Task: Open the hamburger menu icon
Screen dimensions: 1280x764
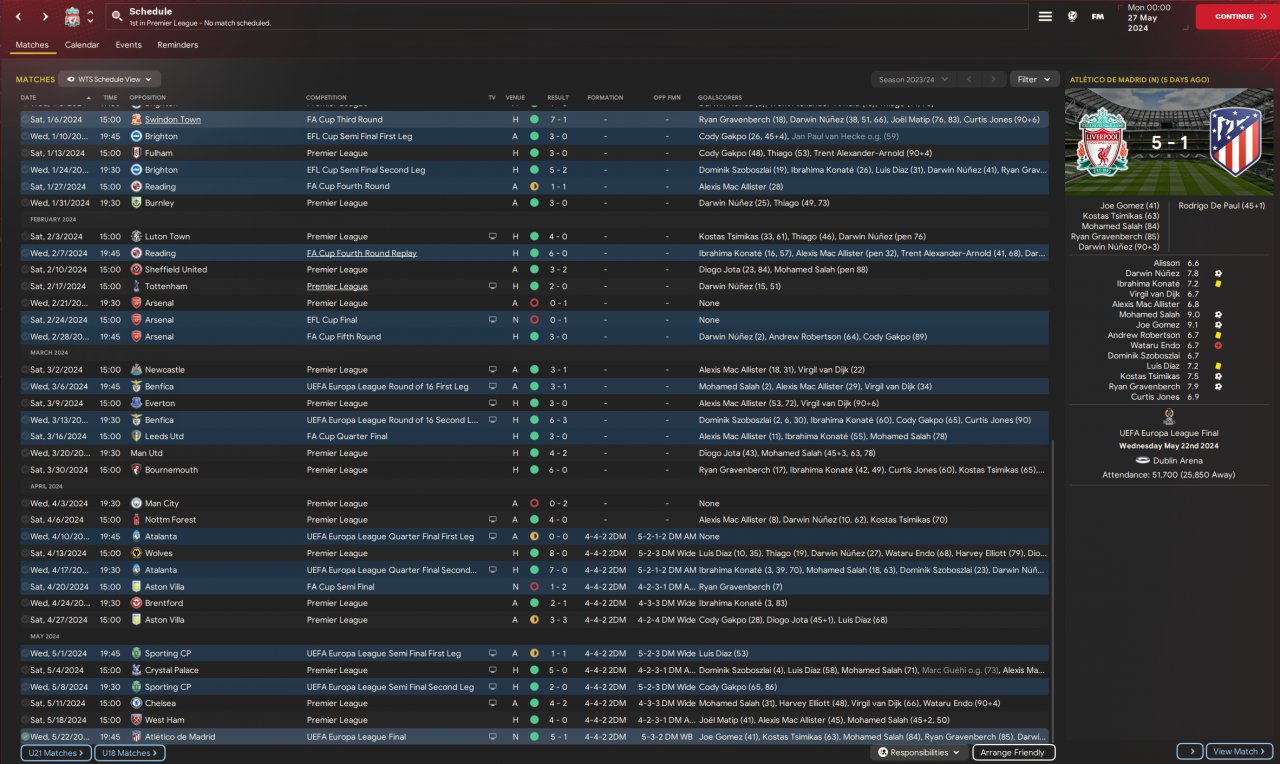Action: (x=1045, y=17)
